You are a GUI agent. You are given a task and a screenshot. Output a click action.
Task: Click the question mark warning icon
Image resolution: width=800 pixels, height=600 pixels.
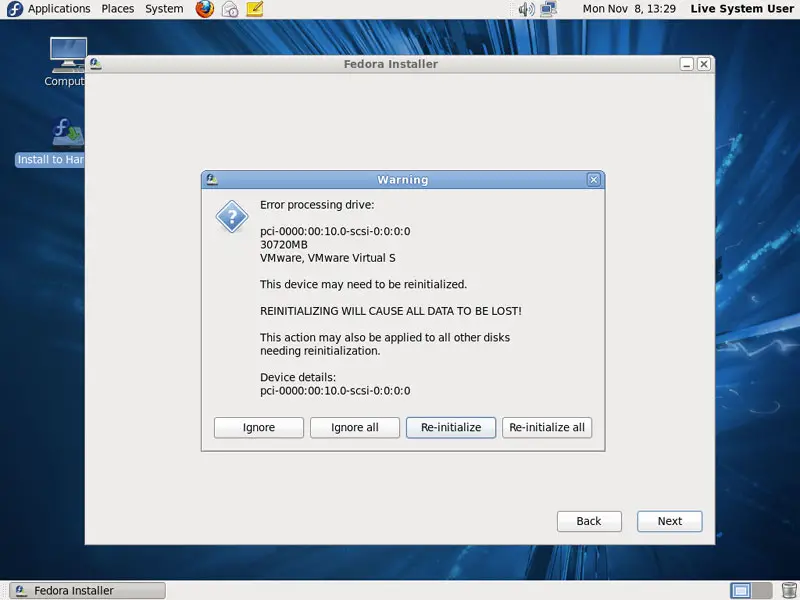[x=232, y=217]
